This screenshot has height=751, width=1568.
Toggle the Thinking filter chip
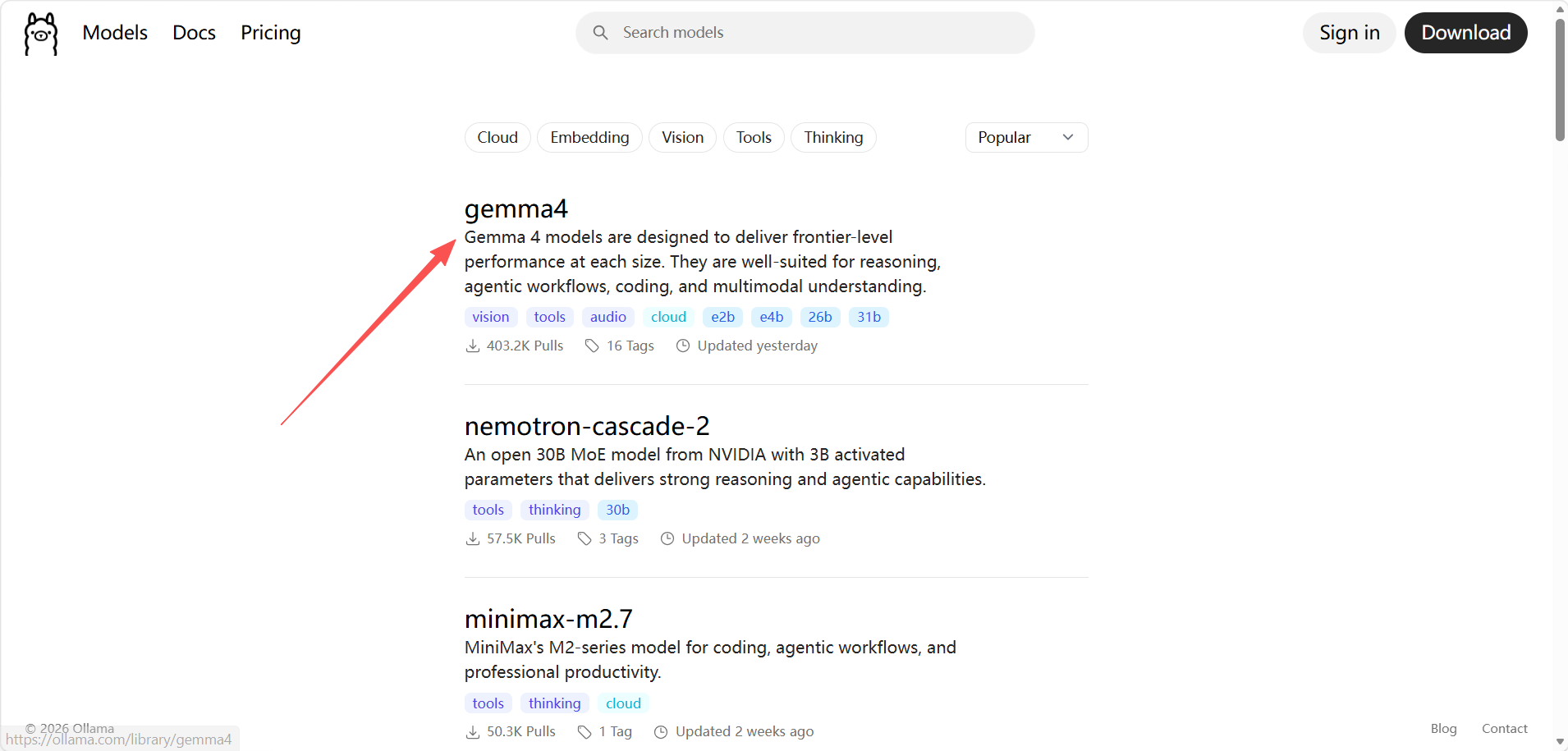833,138
